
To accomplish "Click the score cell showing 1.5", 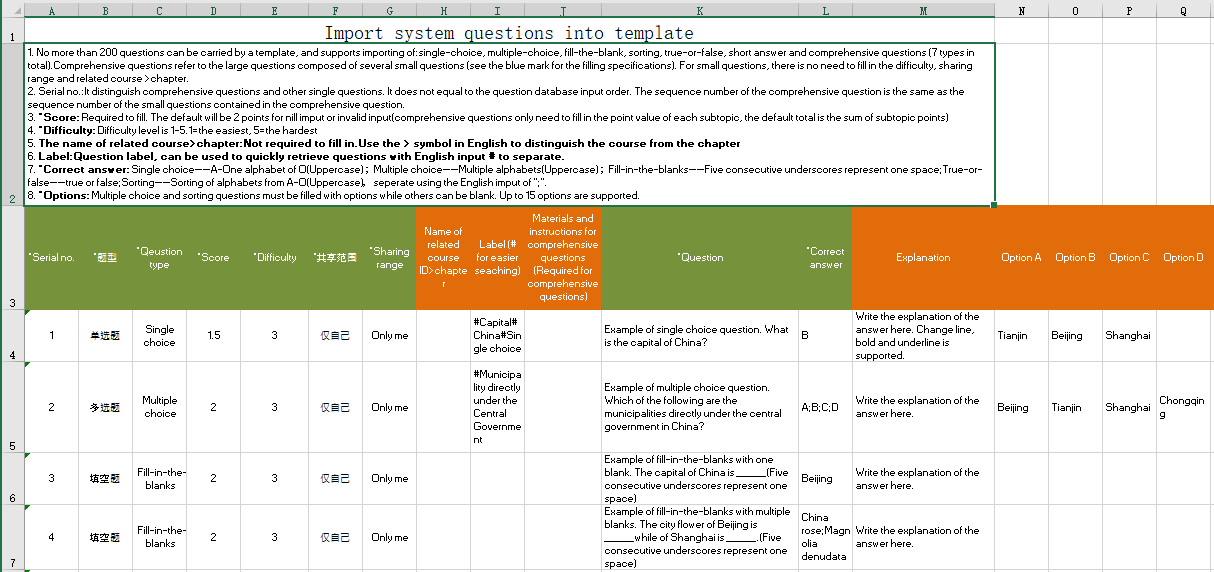I will click(x=213, y=336).
